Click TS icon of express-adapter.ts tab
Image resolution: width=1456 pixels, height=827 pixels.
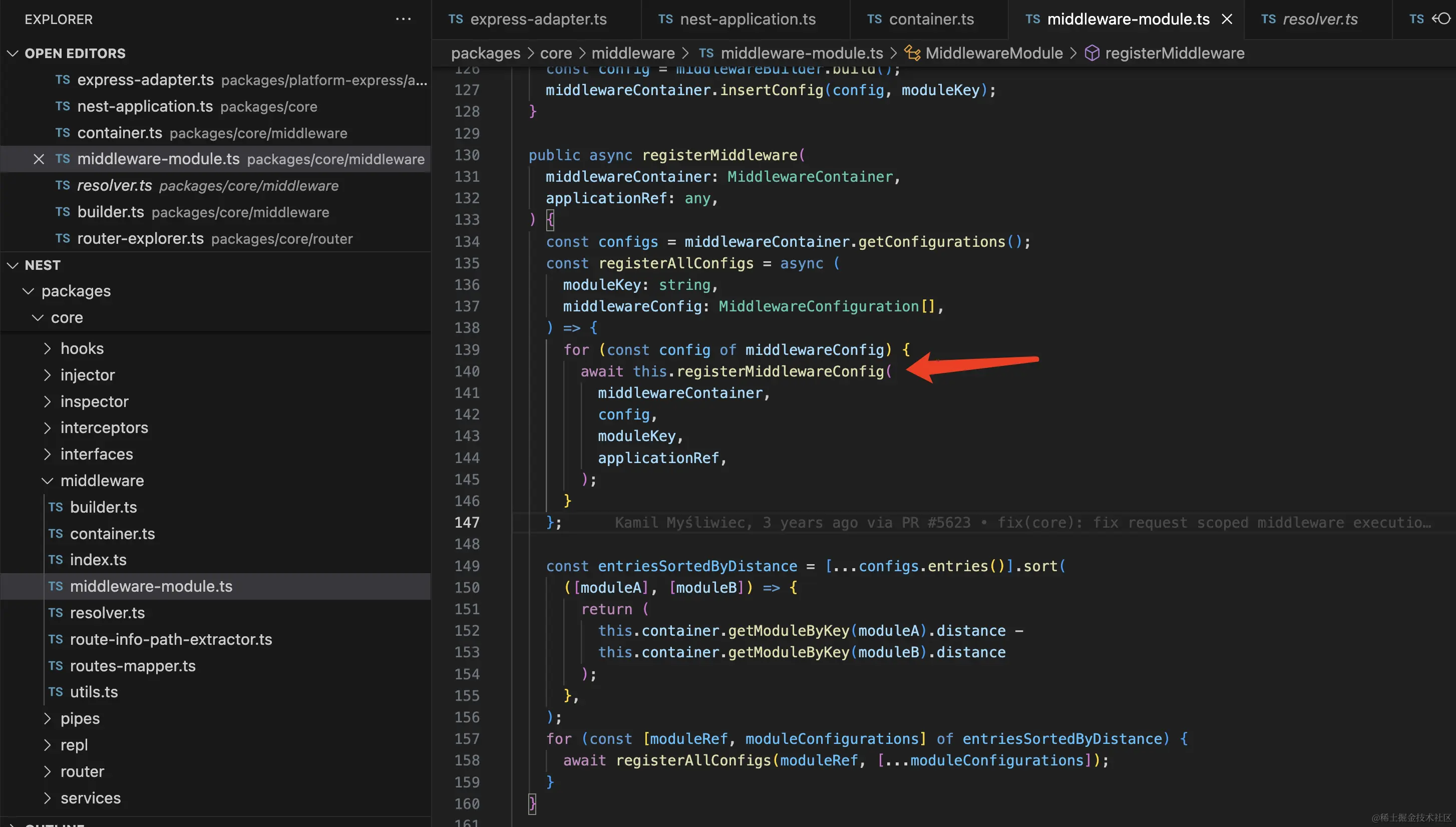(x=456, y=19)
